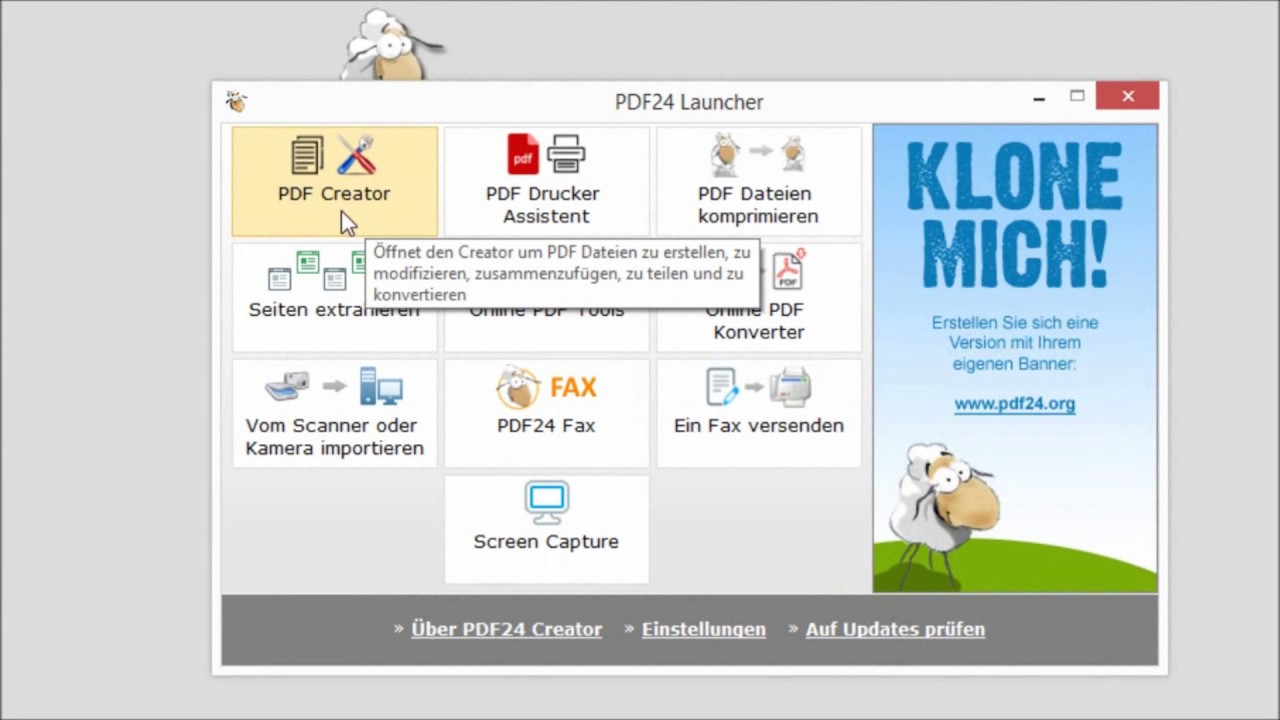Viewport: 1280px width, 720px height.
Task: Click the 'PDF24 Launcher' window title text
Action: [689, 102]
